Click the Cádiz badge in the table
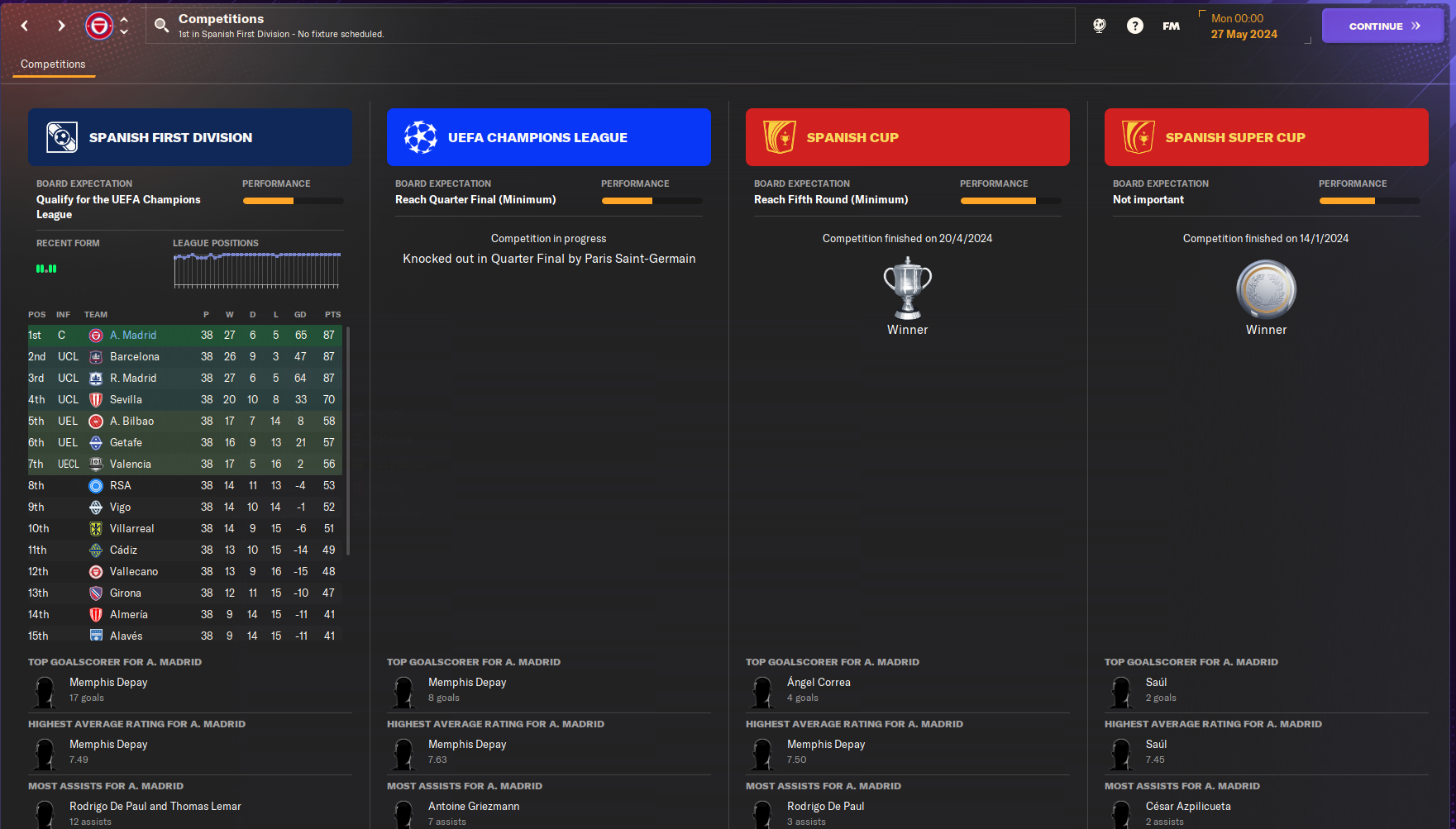 click(x=96, y=550)
